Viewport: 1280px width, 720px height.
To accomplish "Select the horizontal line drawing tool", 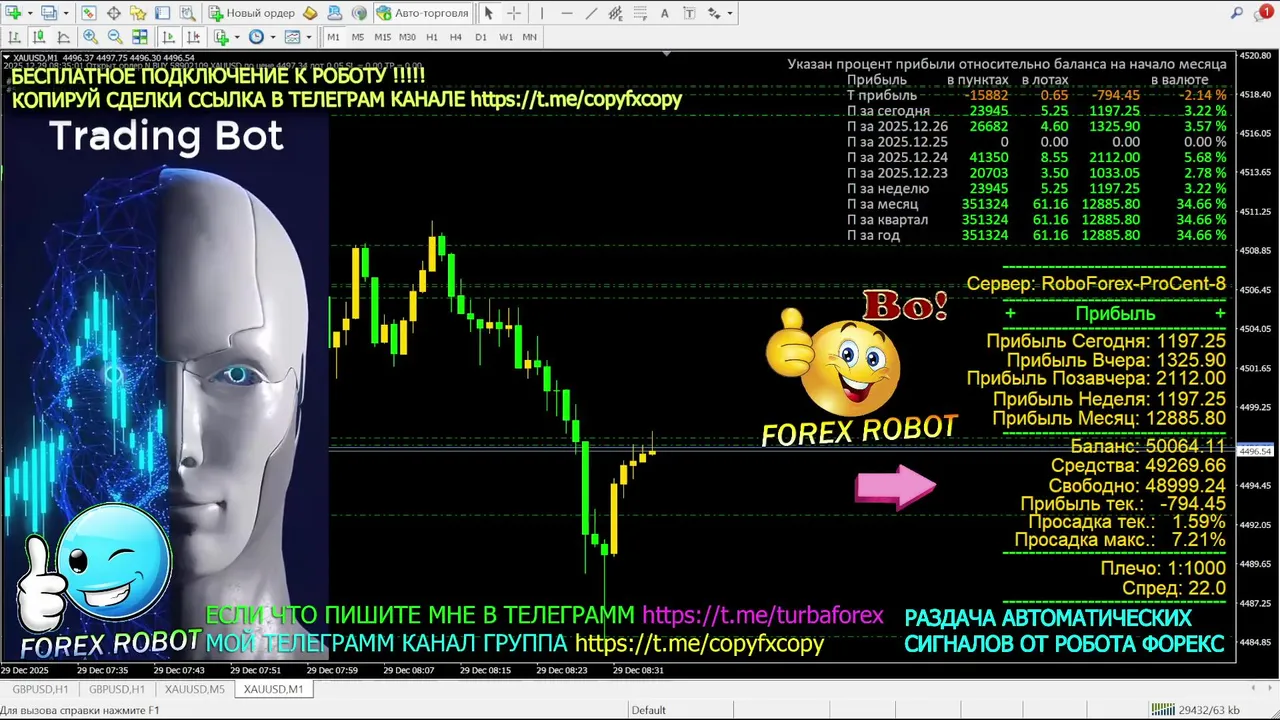I will (567, 13).
